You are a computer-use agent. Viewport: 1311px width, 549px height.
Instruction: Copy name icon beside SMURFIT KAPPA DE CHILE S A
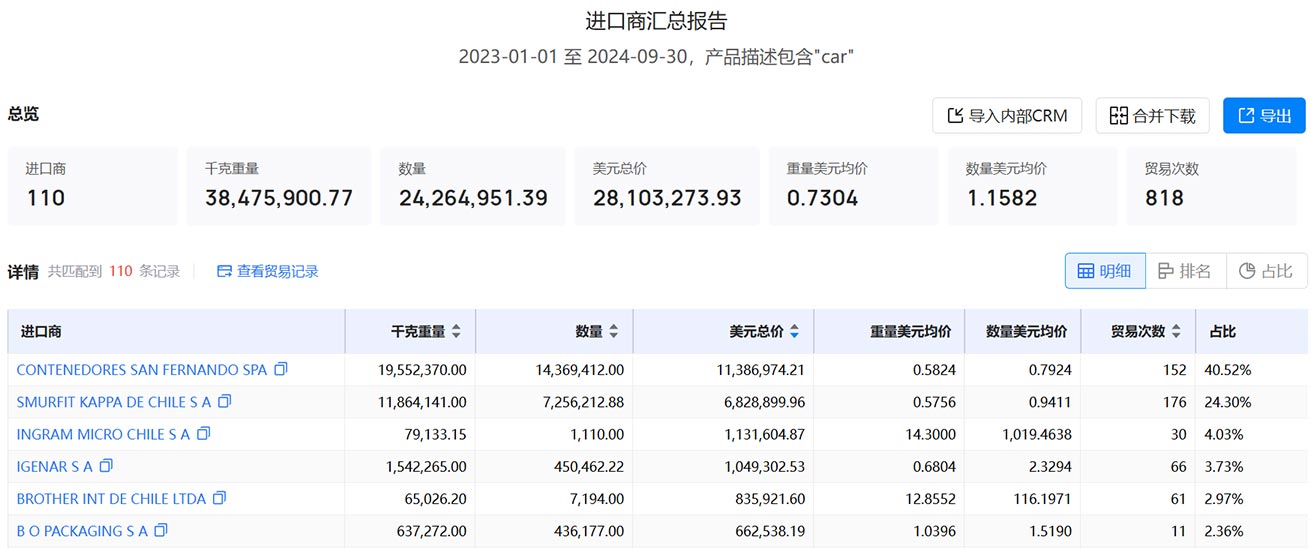225,401
